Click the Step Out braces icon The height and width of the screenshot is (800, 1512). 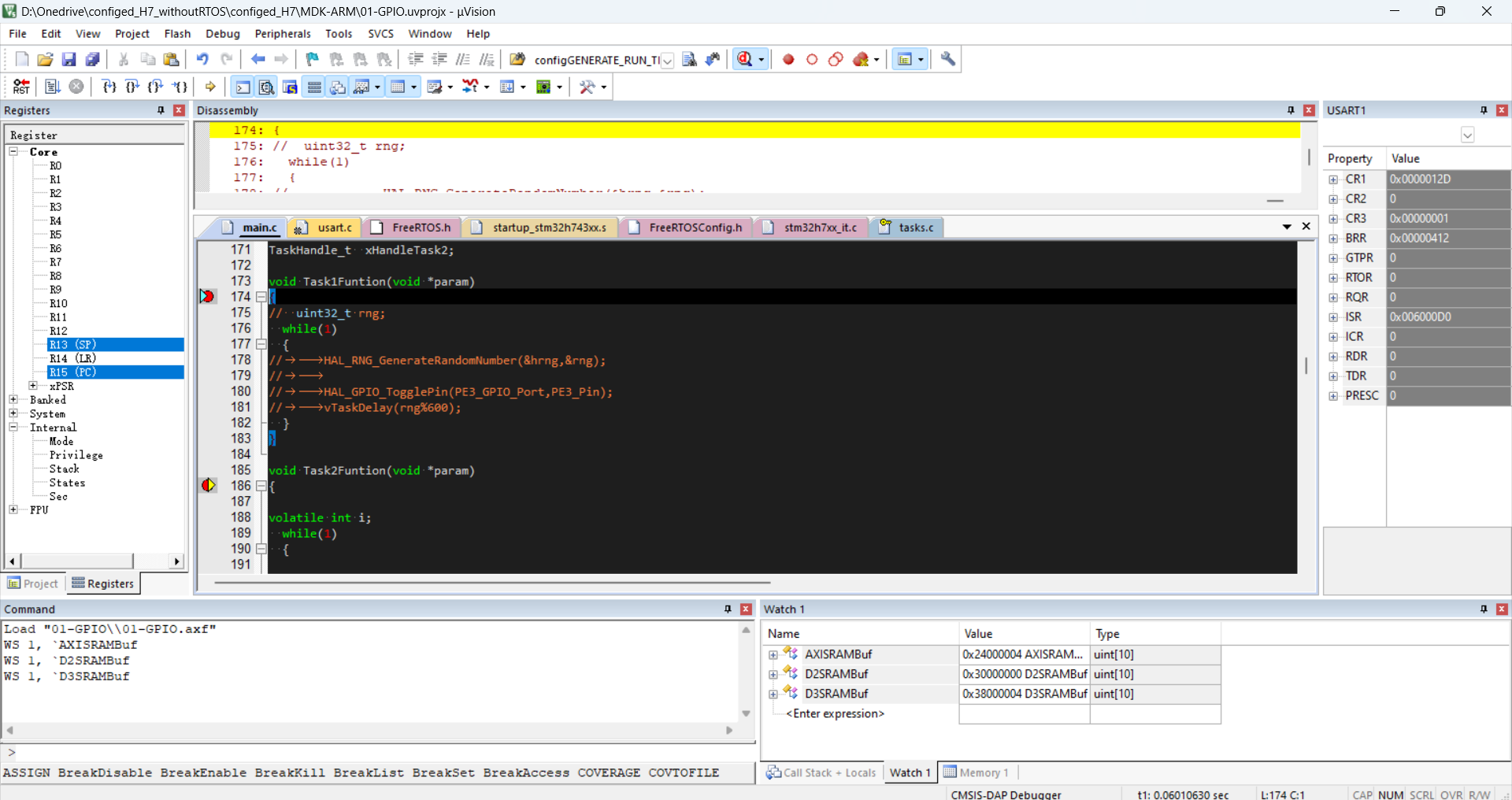coord(156,87)
